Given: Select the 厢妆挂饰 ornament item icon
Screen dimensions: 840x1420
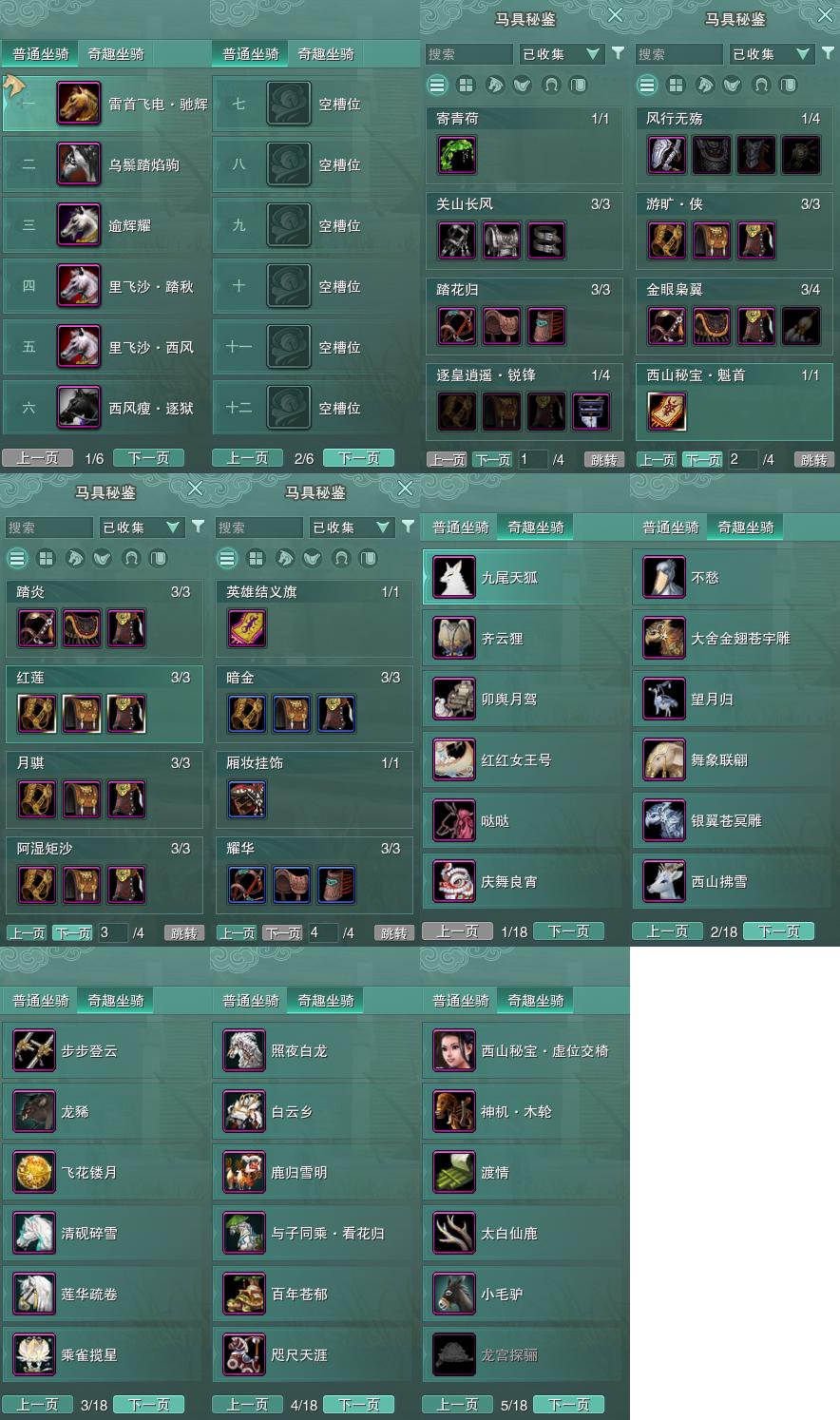Looking at the screenshot, I should pos(247,799).
